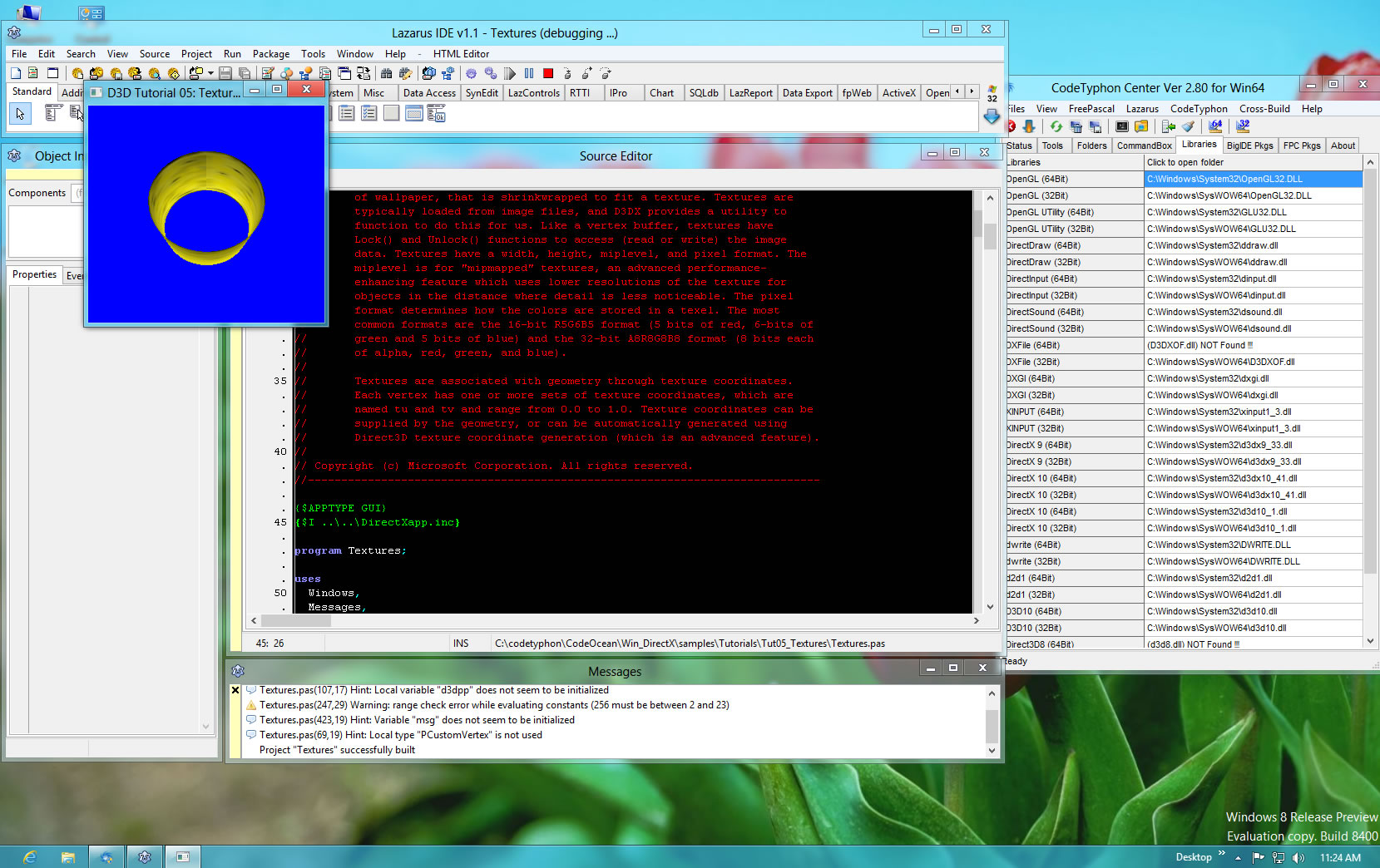The image size is (1380, 868).
Task: Click '(D3DXOF.dll) NOT Found' entry in Libraries list
Action: (1254, 345)
